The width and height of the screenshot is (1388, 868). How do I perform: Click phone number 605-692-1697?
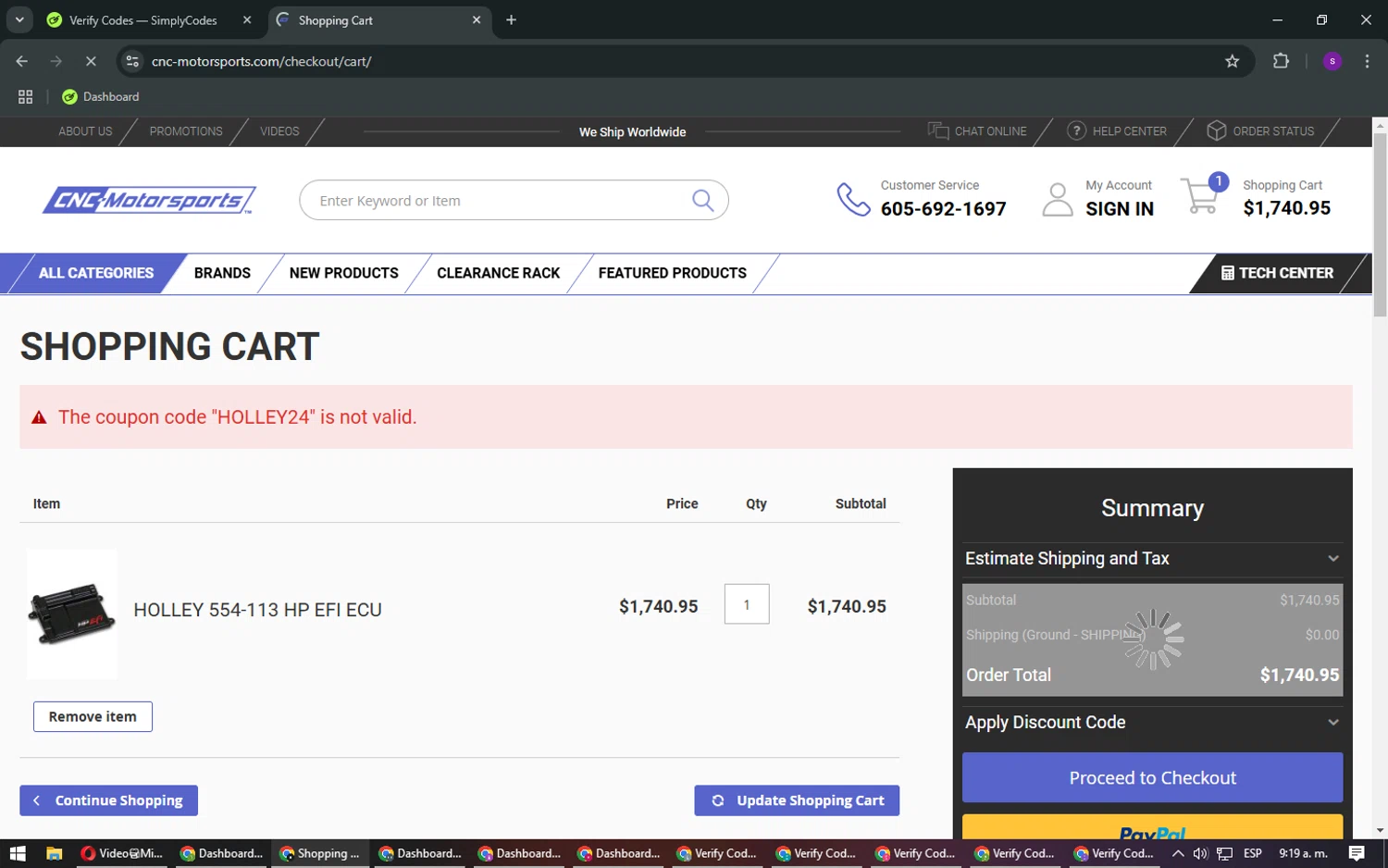(x=943, y=209)
